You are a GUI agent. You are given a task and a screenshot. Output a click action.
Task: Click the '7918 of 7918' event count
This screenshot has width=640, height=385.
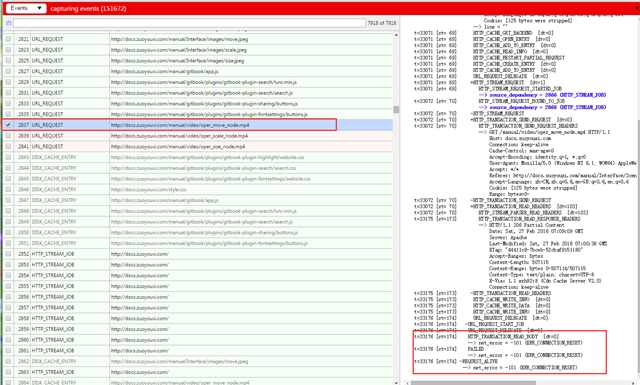[x=382, y=23]
